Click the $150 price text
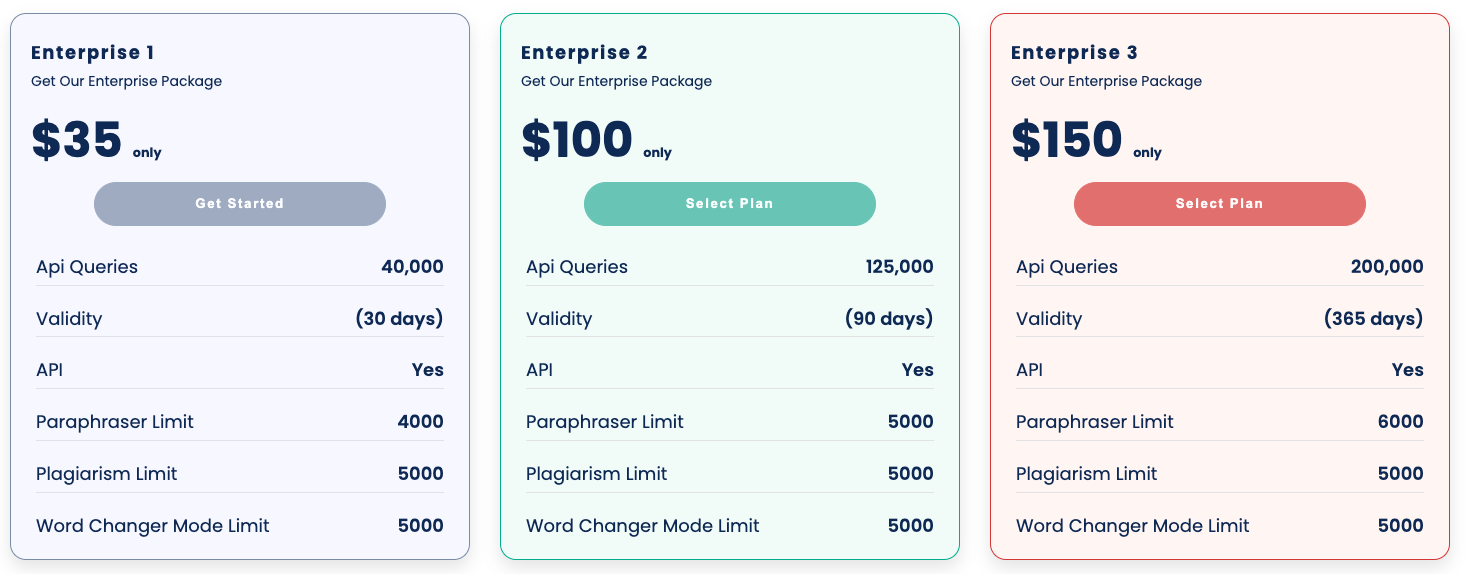1466x574 pixels. tap(1067, 140)
